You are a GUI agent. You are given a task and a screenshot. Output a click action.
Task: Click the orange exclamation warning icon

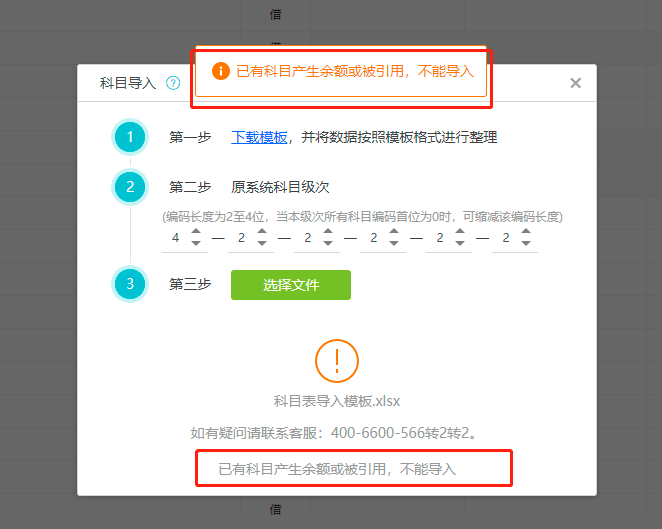(x=337, y=361)
